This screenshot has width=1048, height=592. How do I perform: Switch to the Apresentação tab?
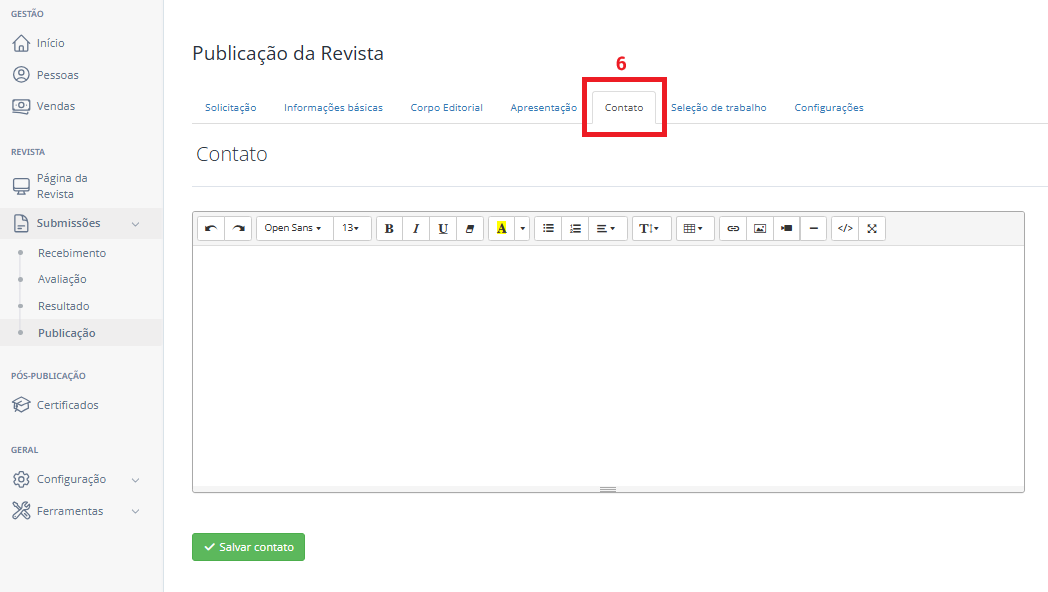pos(543,108)
